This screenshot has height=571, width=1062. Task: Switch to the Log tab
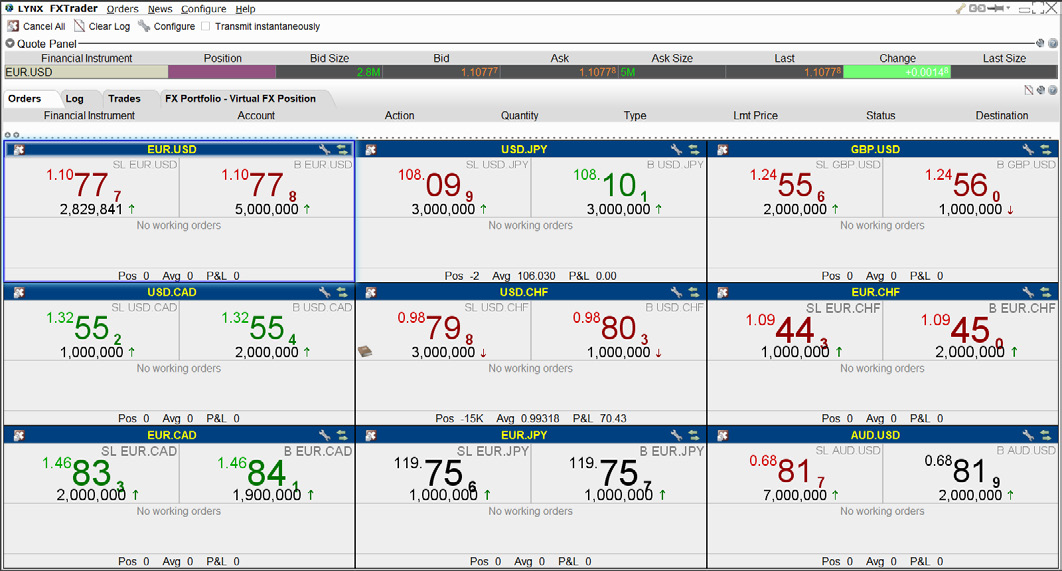[75, 98]
